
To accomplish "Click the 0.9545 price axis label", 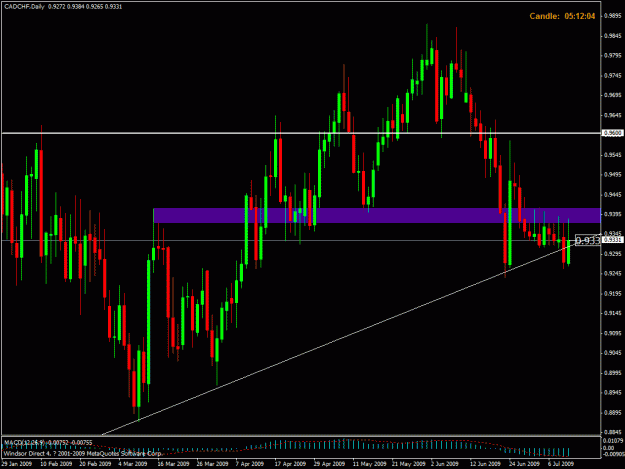I will pos(613,154).
